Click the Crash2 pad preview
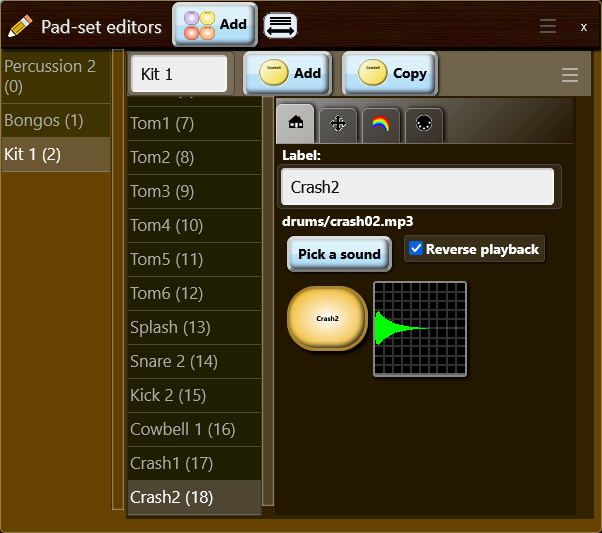Viewport: 602px width, 533px height. 327,319
